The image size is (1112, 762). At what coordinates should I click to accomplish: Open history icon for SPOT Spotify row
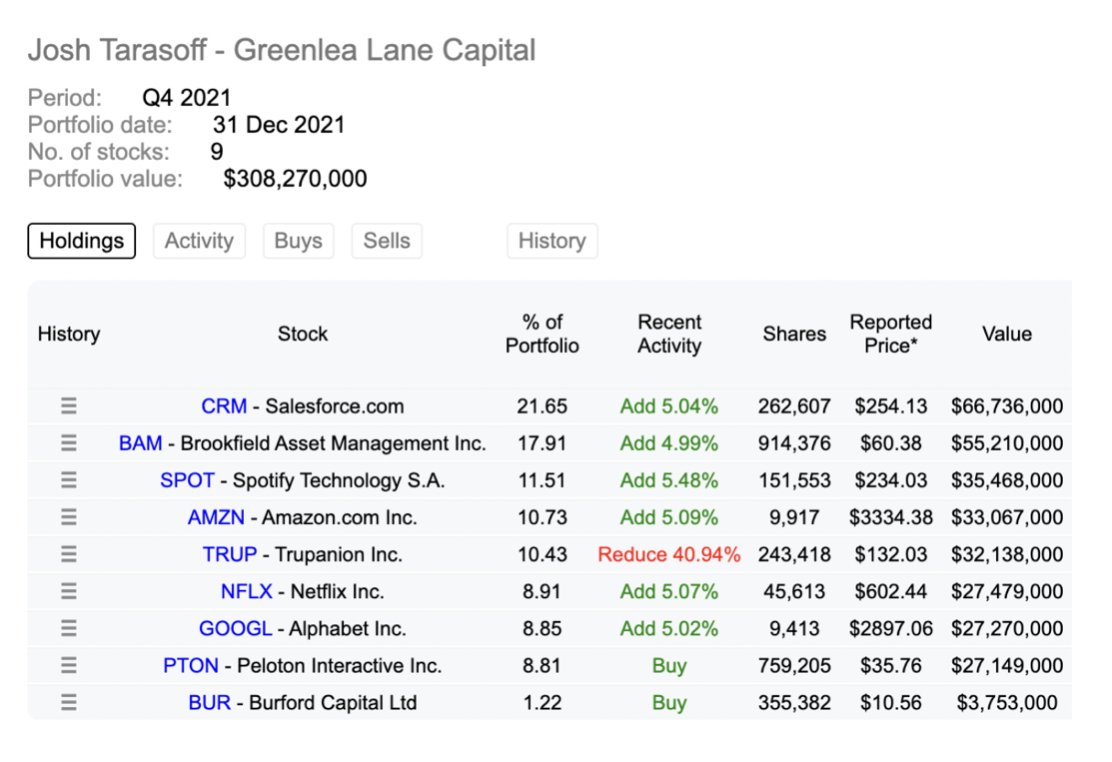(x=69, y=480)
